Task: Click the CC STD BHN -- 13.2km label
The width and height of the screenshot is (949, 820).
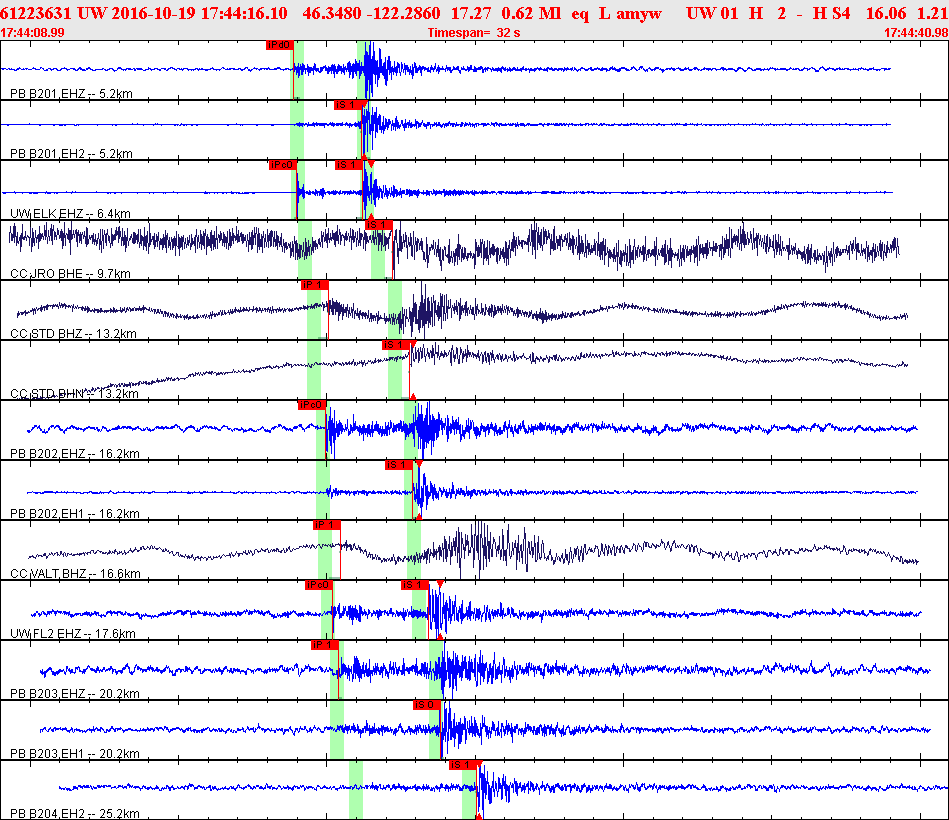Action: pyautogui.click(x=74, y=393)
